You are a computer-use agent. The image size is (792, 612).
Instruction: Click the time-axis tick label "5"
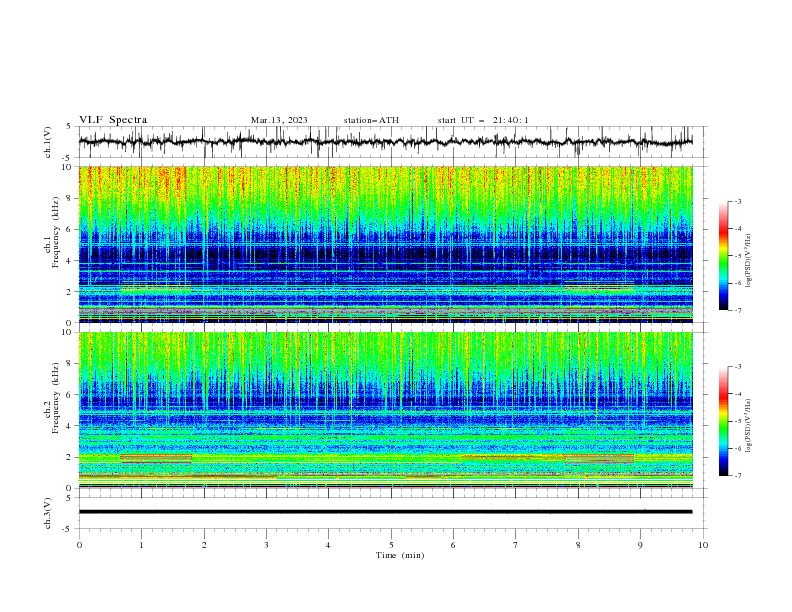[x=391, y=545]
